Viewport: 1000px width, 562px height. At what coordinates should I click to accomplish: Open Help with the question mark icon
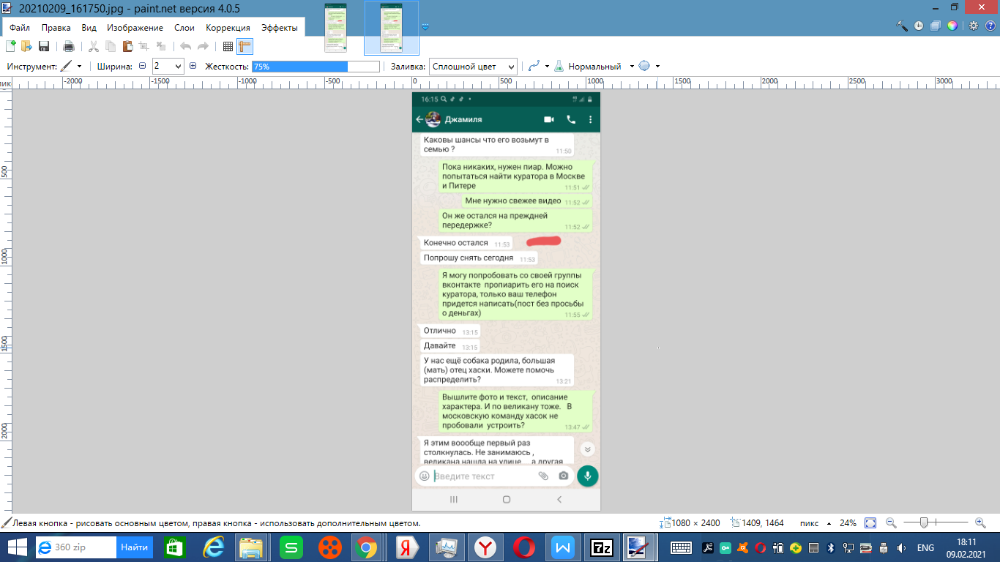990,26
